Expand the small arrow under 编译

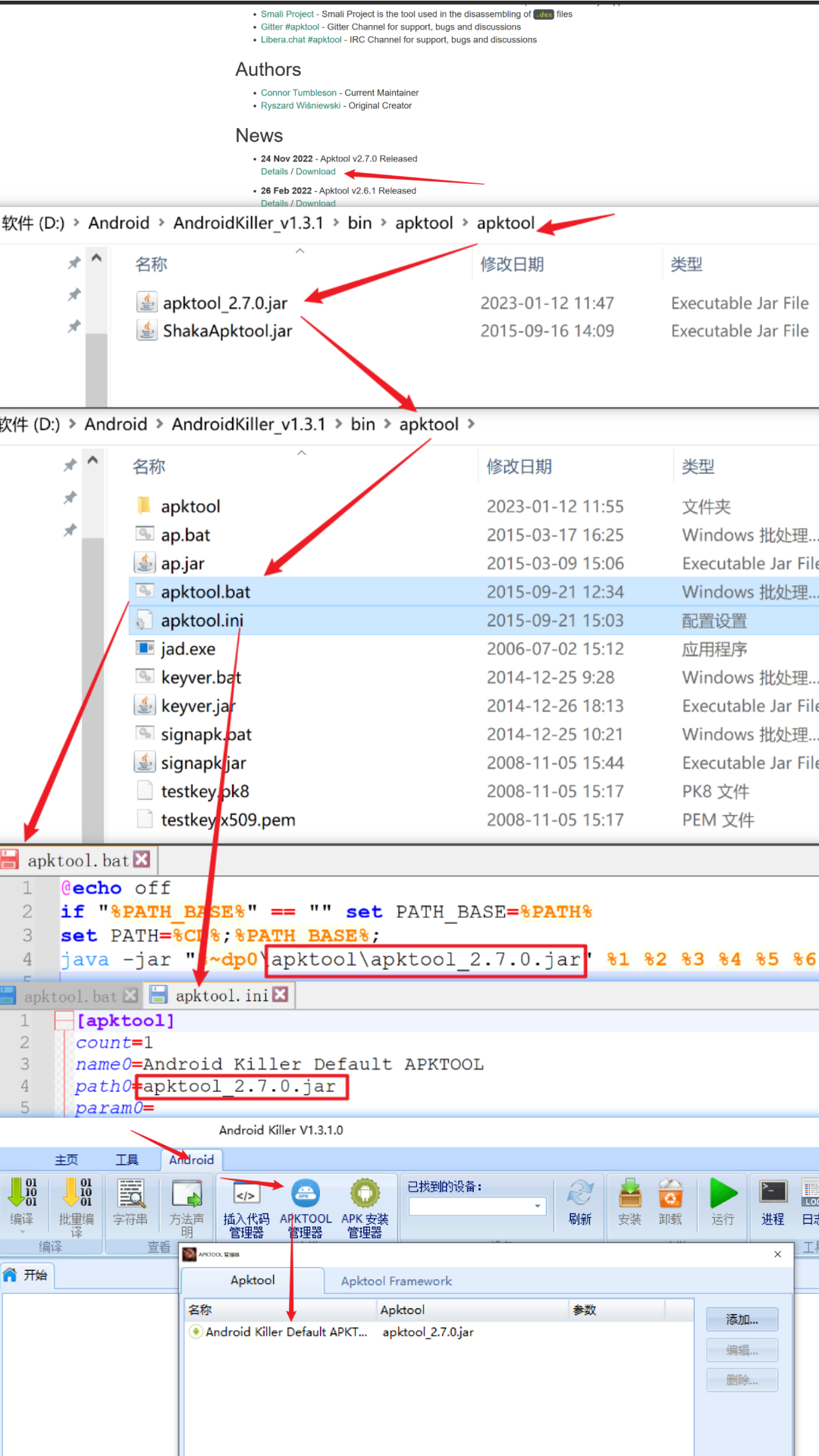click(x=22, y=1232)
